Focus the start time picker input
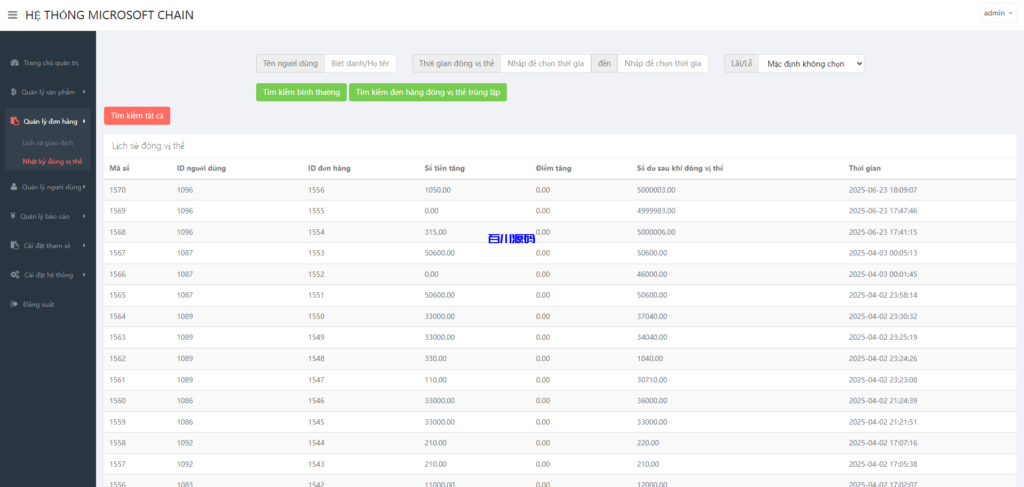1024x487 pixels. point(545,63)
